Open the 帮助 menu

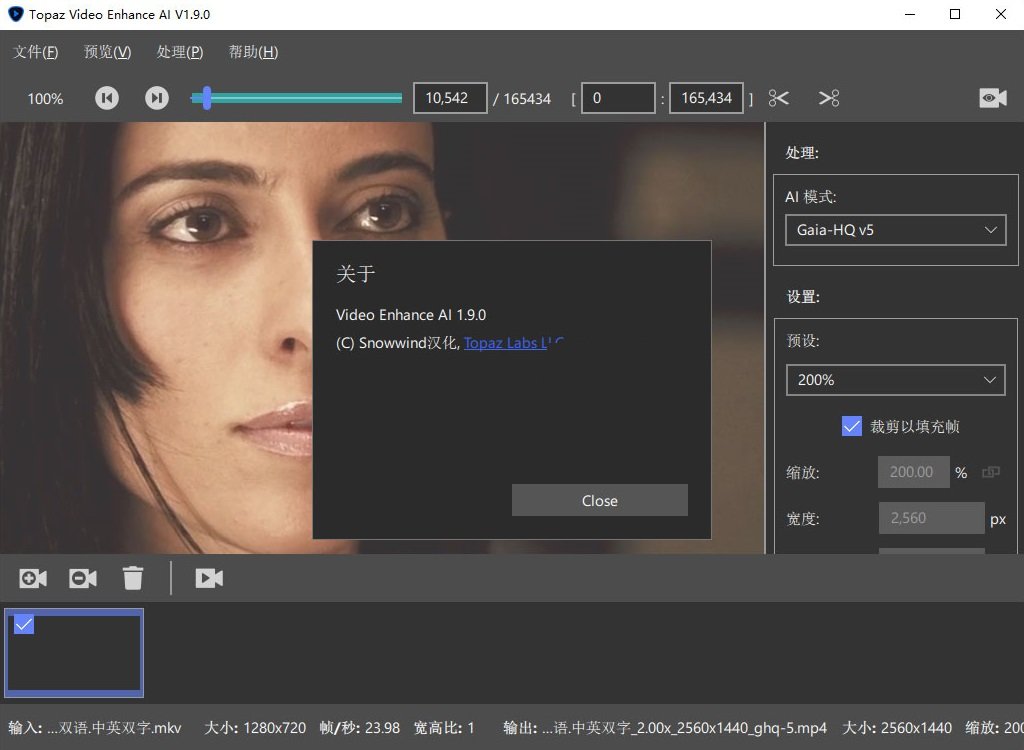[253, 52]
